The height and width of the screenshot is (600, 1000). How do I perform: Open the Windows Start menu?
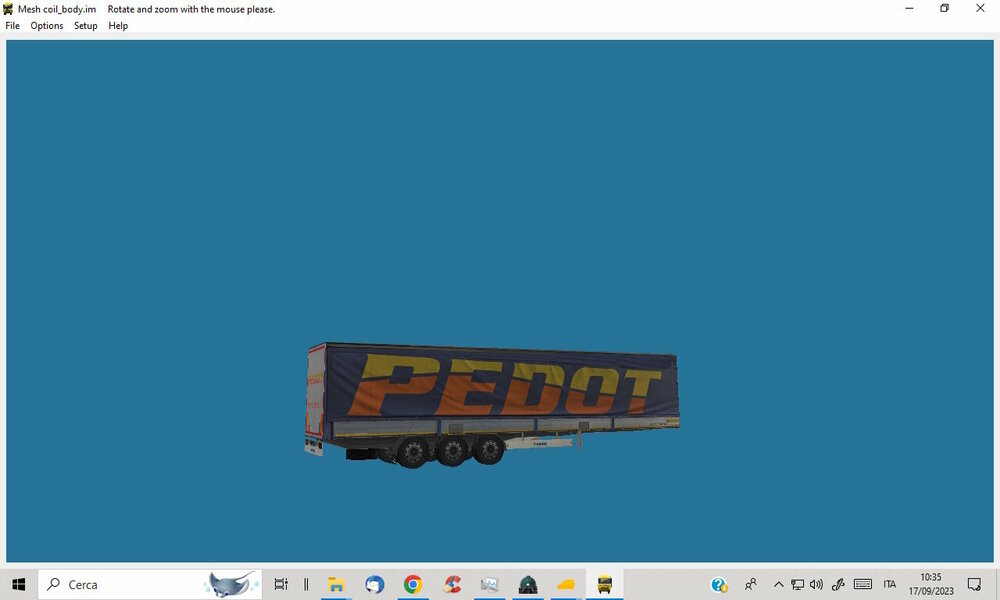18,584
